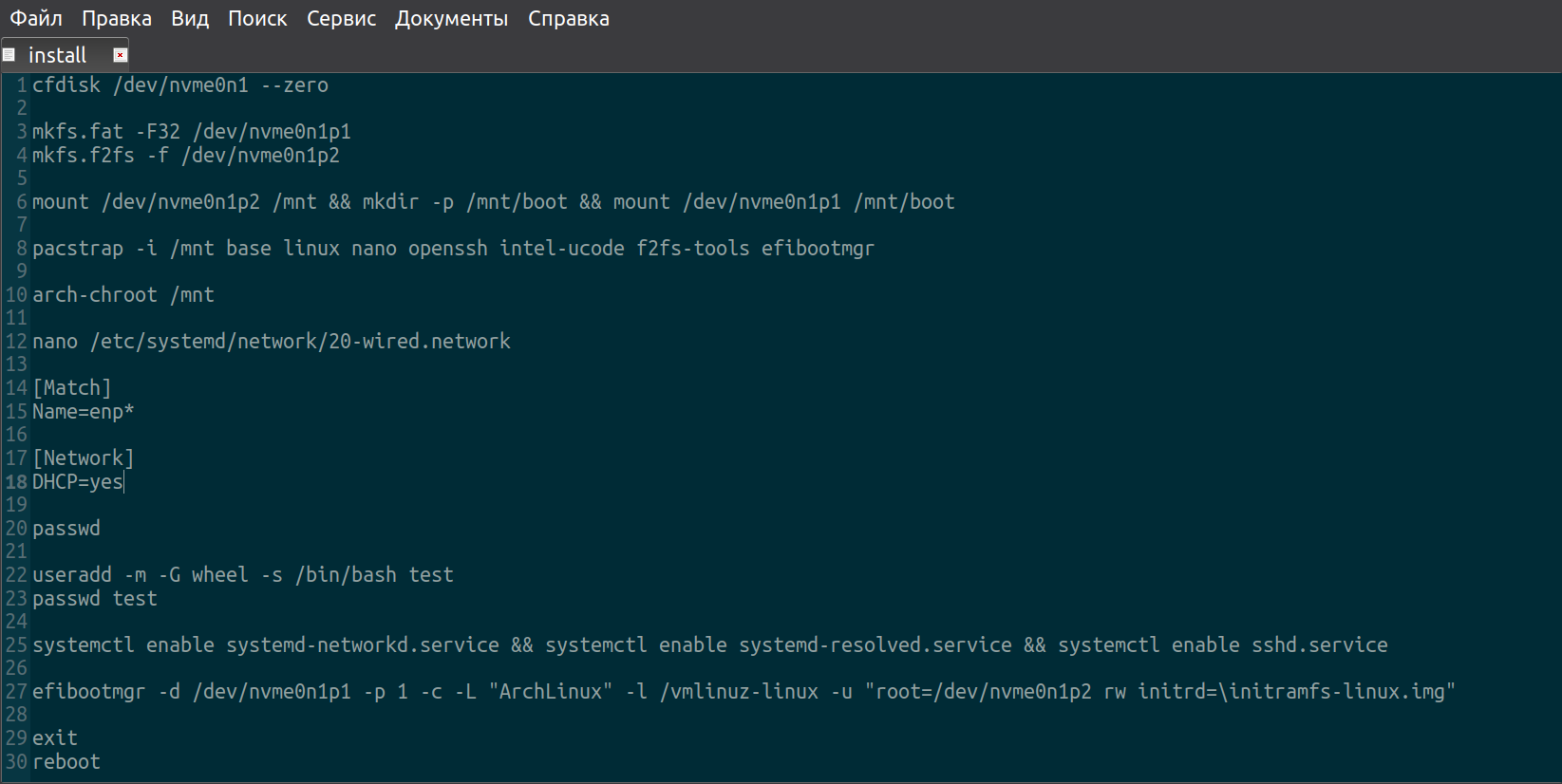This screenshot has height=784, width=1562.
Task: Open the Вид menu
Action: tap(190, 19)
